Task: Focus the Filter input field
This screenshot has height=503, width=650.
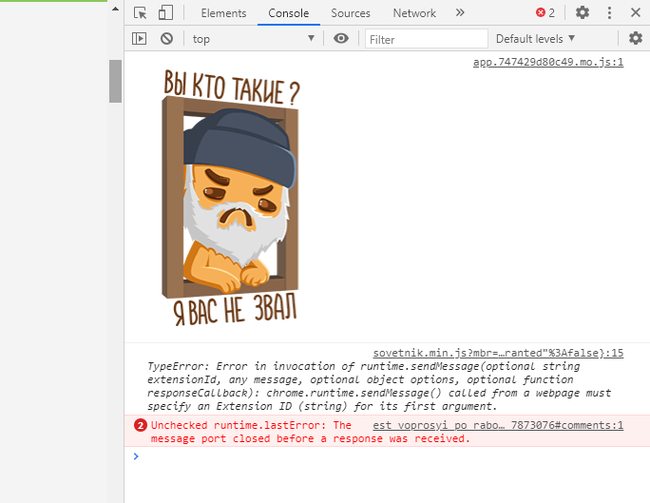Action: tap(426, 39)
